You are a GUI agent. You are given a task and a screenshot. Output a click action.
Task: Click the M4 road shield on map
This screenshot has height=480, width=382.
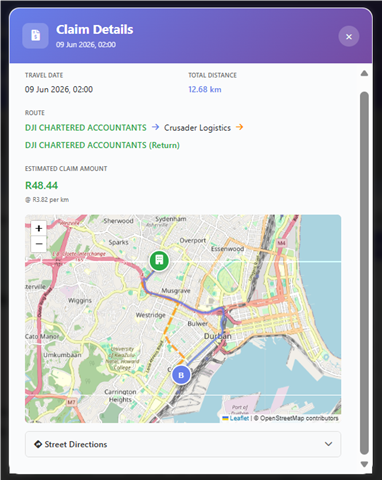pyautogui.click(x=281, y=243)
